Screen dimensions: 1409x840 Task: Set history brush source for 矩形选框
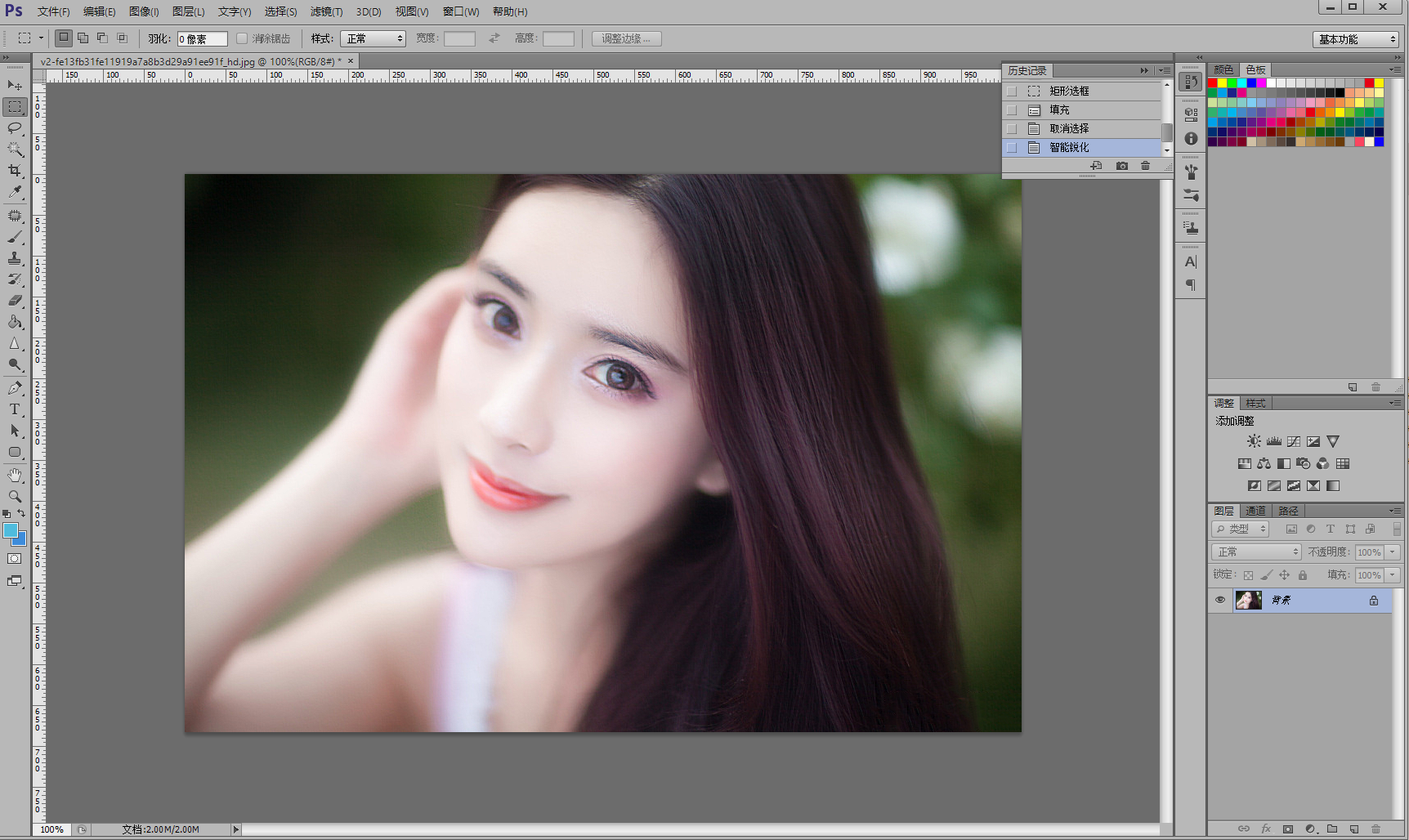[x=1012, y=91]
